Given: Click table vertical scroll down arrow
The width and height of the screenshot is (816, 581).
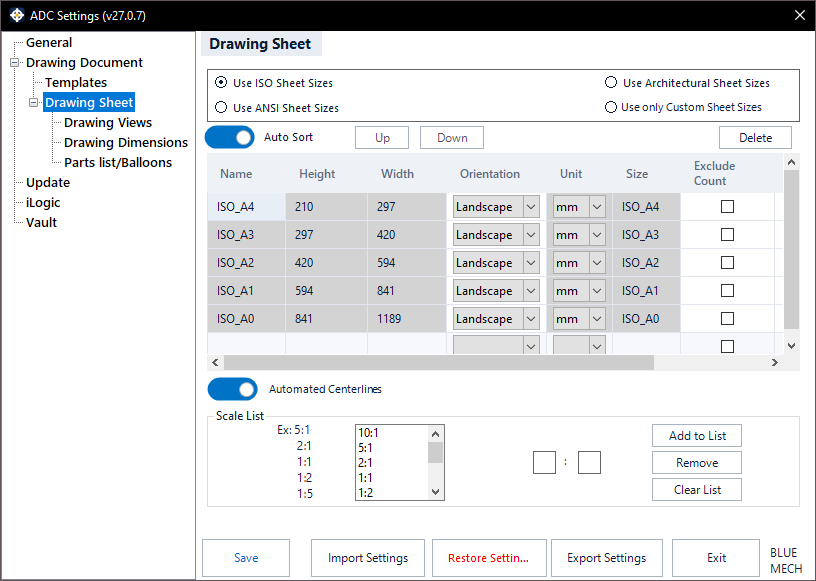Looking at the screenshot, I should click(792, 346).
